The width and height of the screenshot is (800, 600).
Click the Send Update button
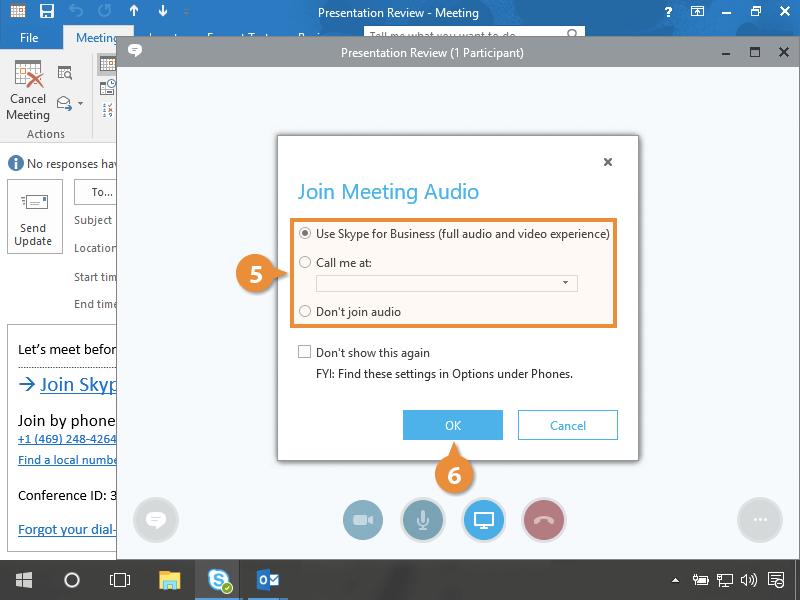pos(34,217)
